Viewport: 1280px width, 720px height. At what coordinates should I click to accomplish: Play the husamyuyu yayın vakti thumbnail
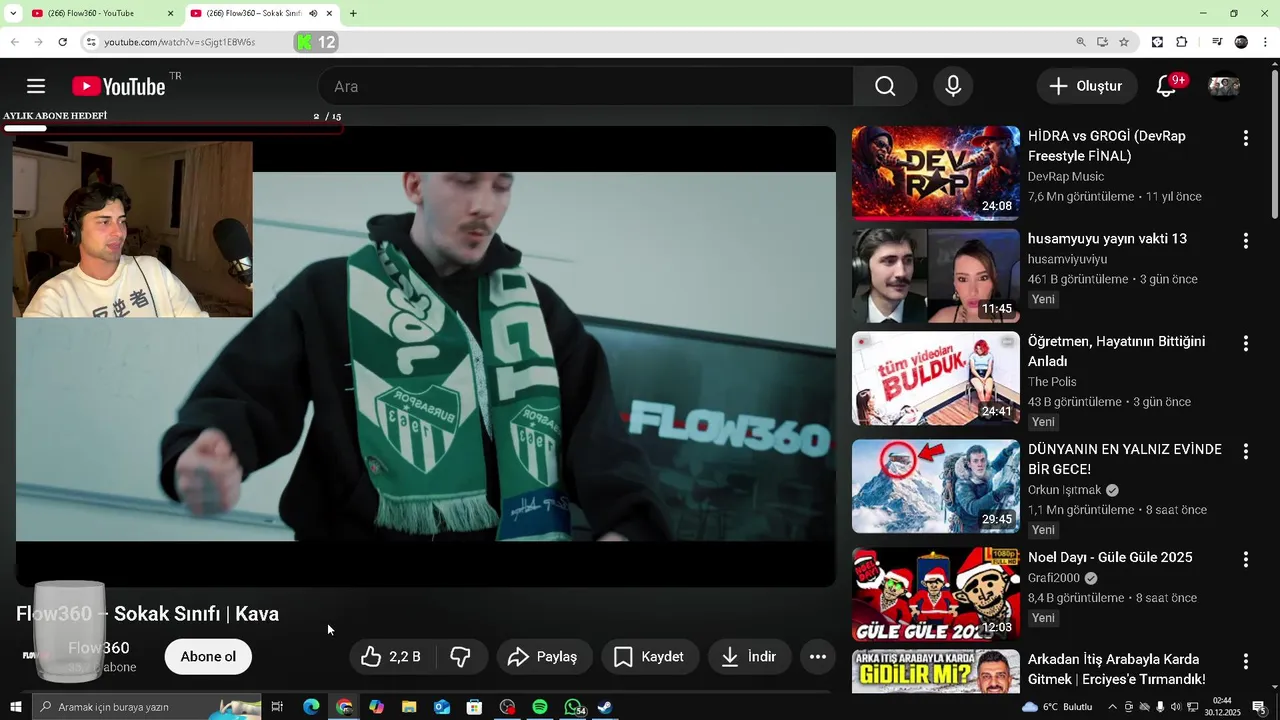(936, 276)
